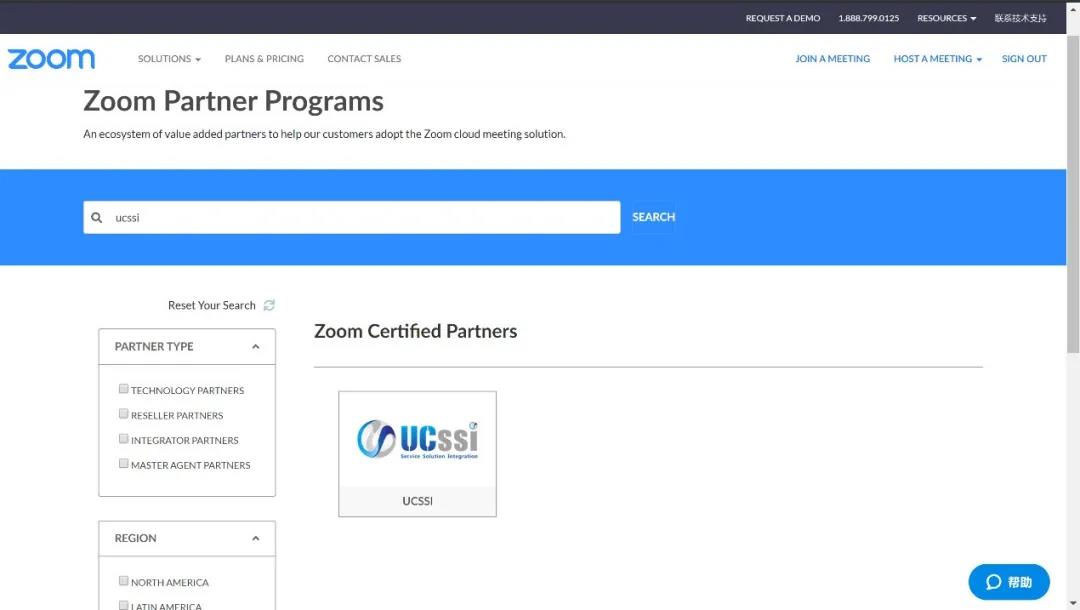Image resolution: width=1080 pixels, height=610 pixels.
Task: Toggle the Latin America region checkbox
Action: click(x=123, y=605)
